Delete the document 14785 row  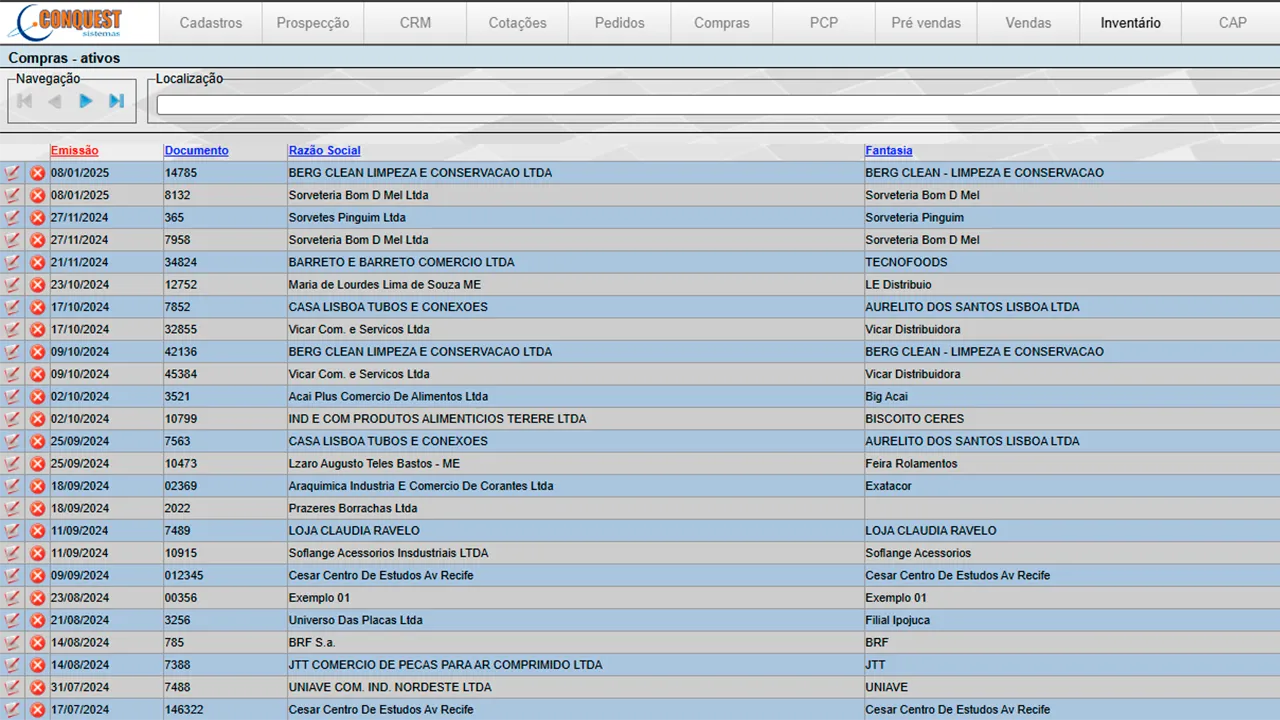(x=37, y=173)
